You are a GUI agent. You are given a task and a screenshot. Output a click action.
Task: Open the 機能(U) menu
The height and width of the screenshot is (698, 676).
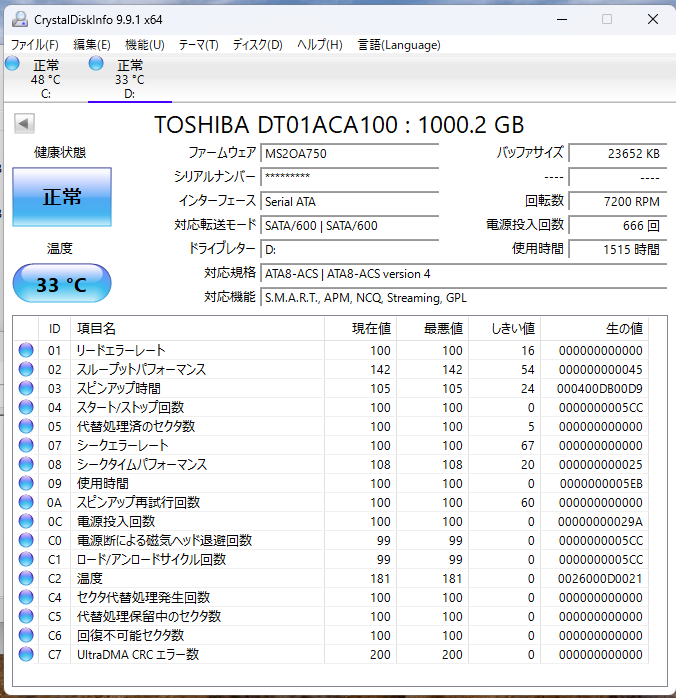145,45
